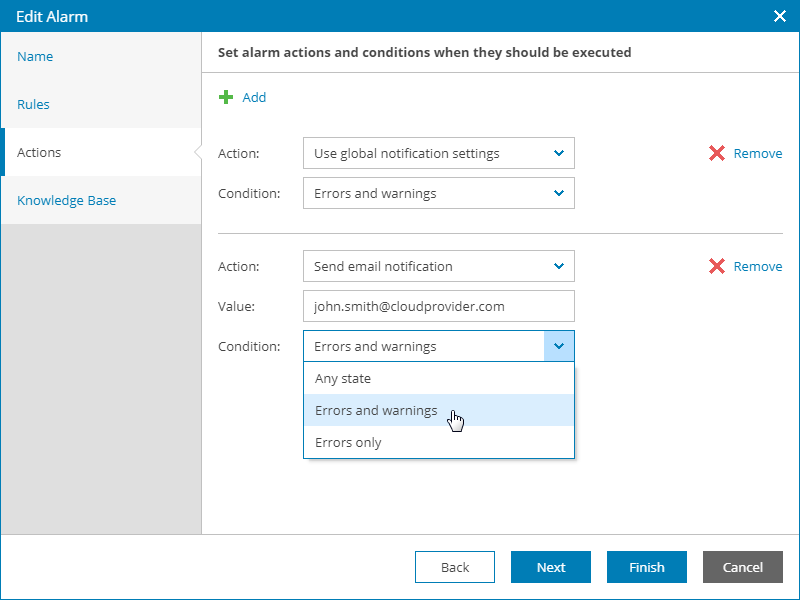Cancel editing the alarm

click(x=742, y=567)
